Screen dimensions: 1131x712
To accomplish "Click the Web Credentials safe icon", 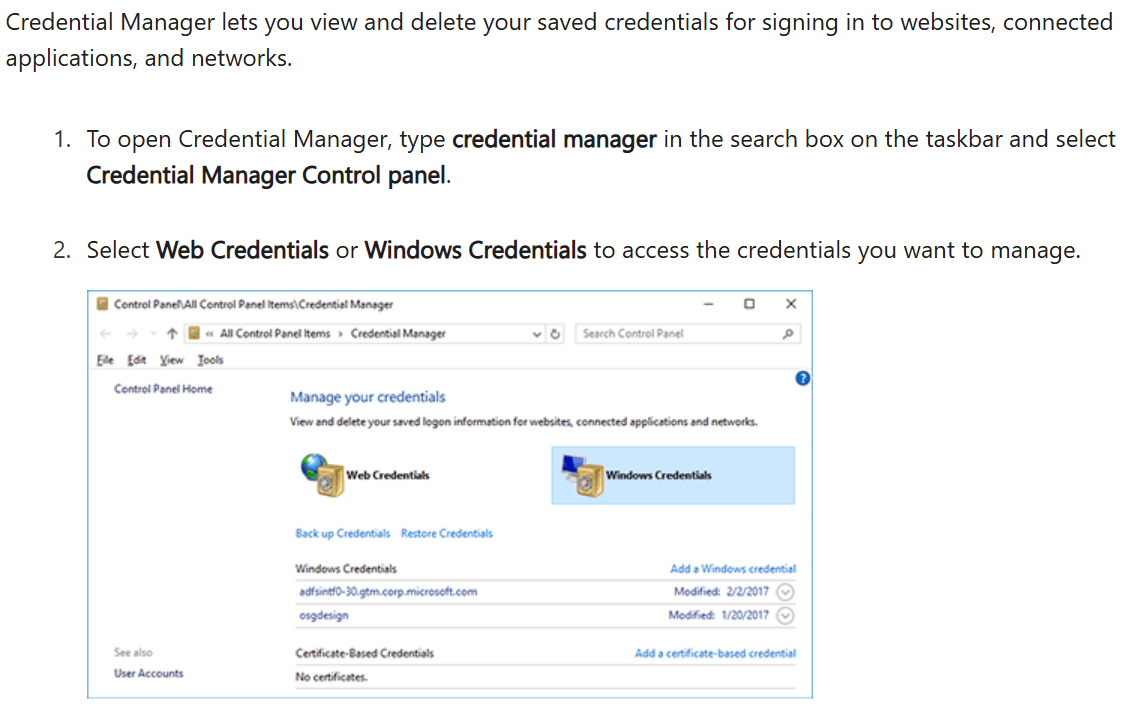I will [322, 475].
